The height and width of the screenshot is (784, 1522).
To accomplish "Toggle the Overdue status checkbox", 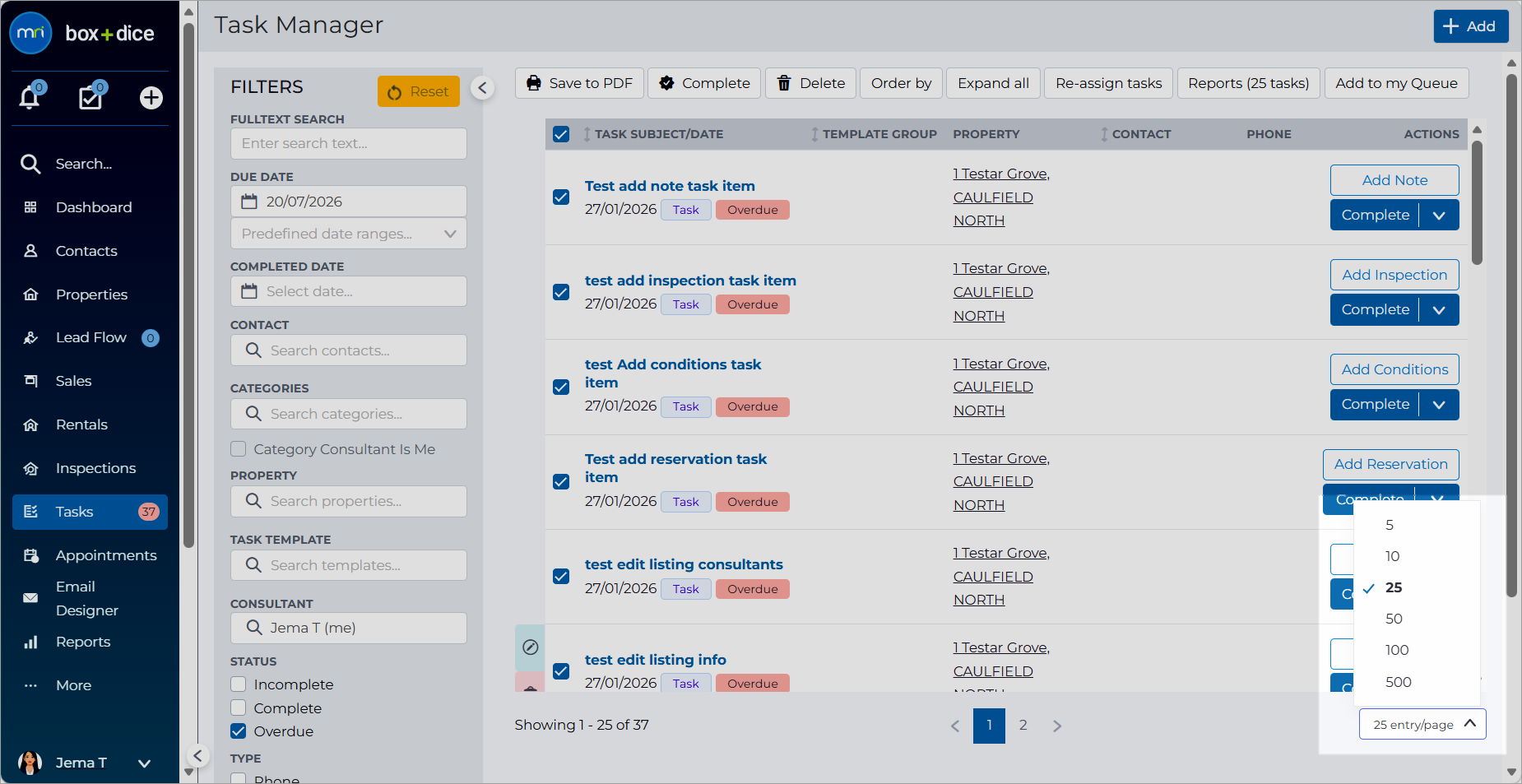I will tap(239, 731).
